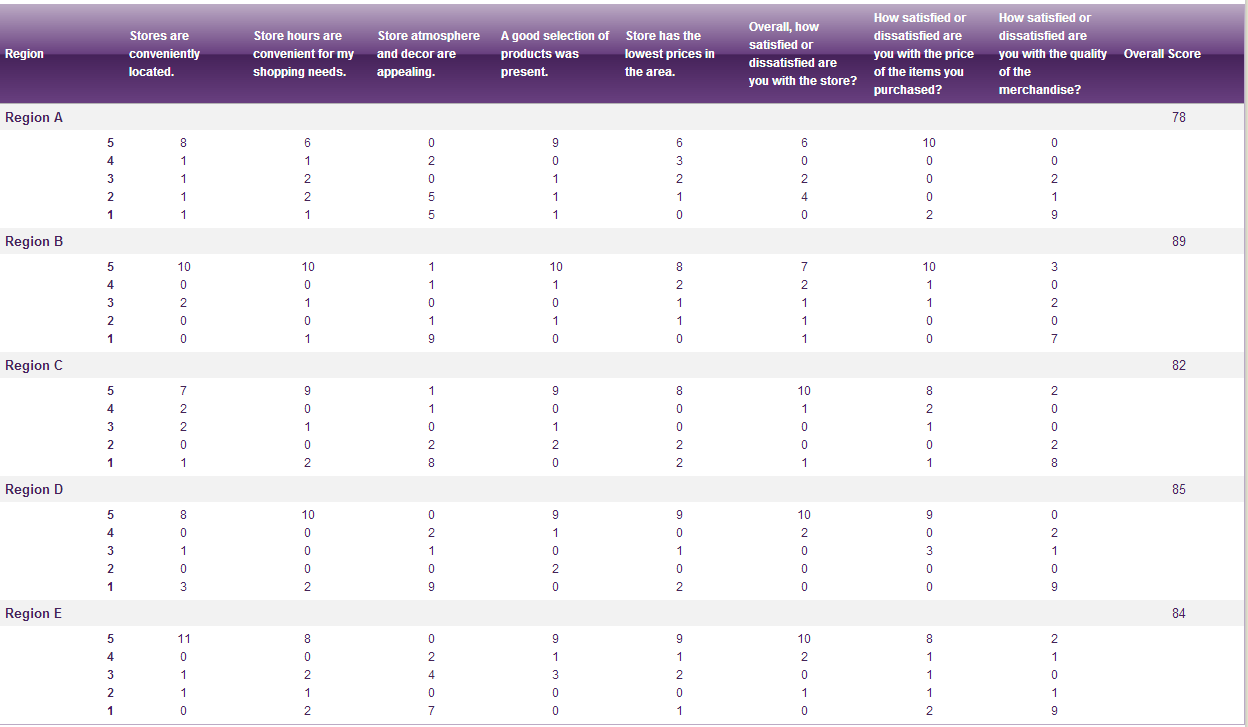The image size is (1248, 727).
Task: Select Region D's overall score 85
Action: click(1179, 489)
